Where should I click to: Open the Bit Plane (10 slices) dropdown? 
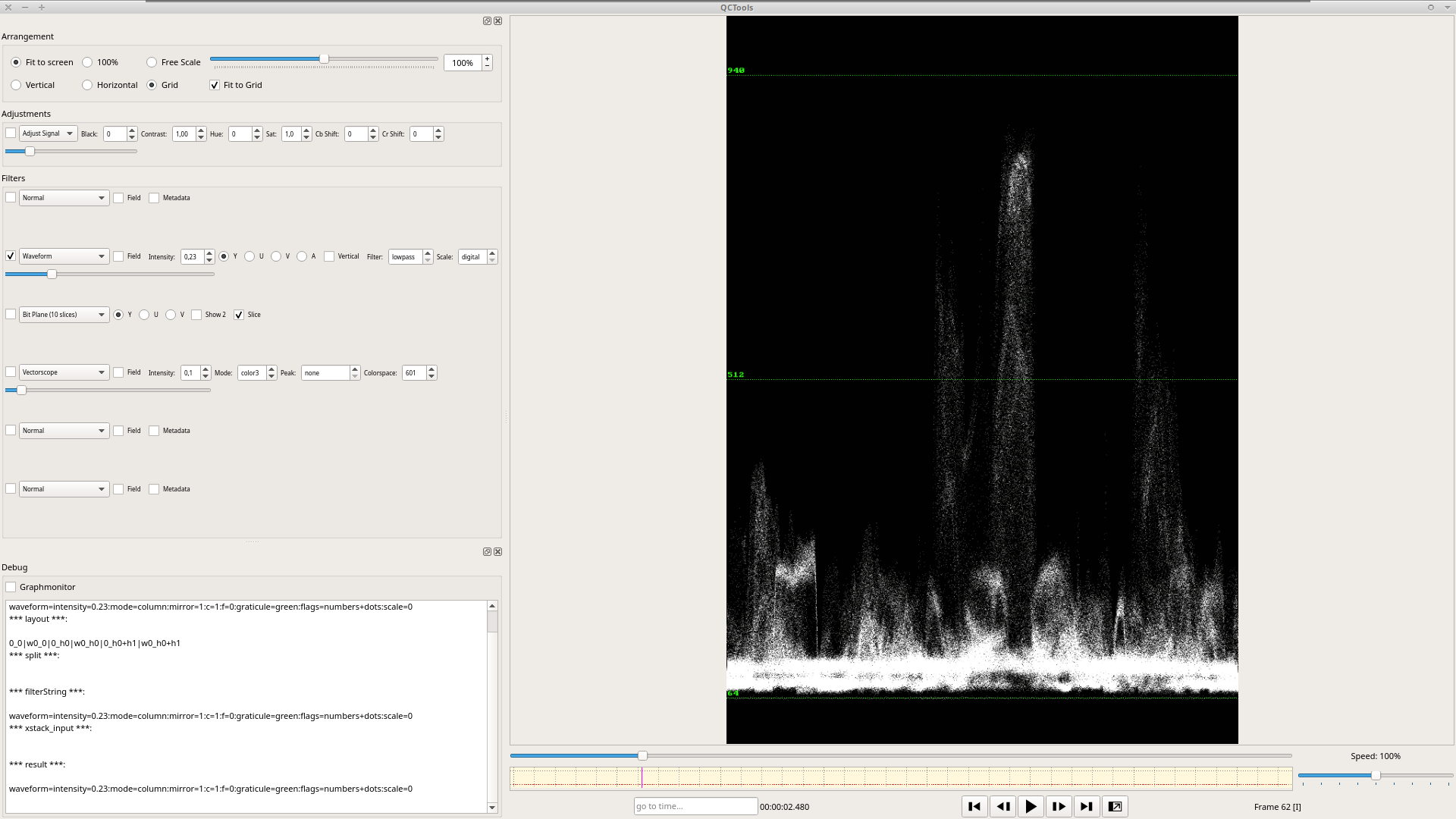point(64,315)
